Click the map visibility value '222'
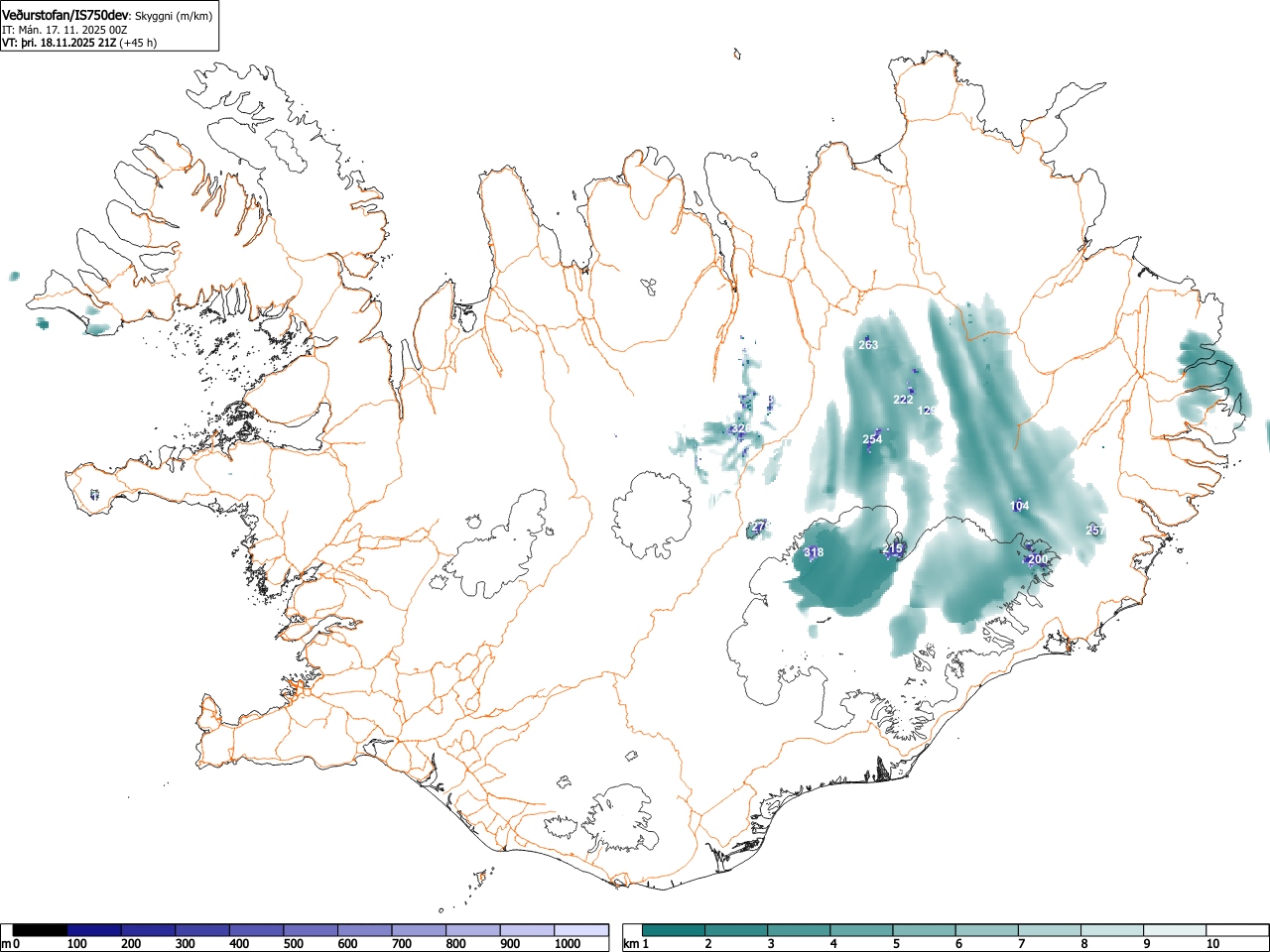Viewport: 1270px width, 952px height. [x=903, y=400]
